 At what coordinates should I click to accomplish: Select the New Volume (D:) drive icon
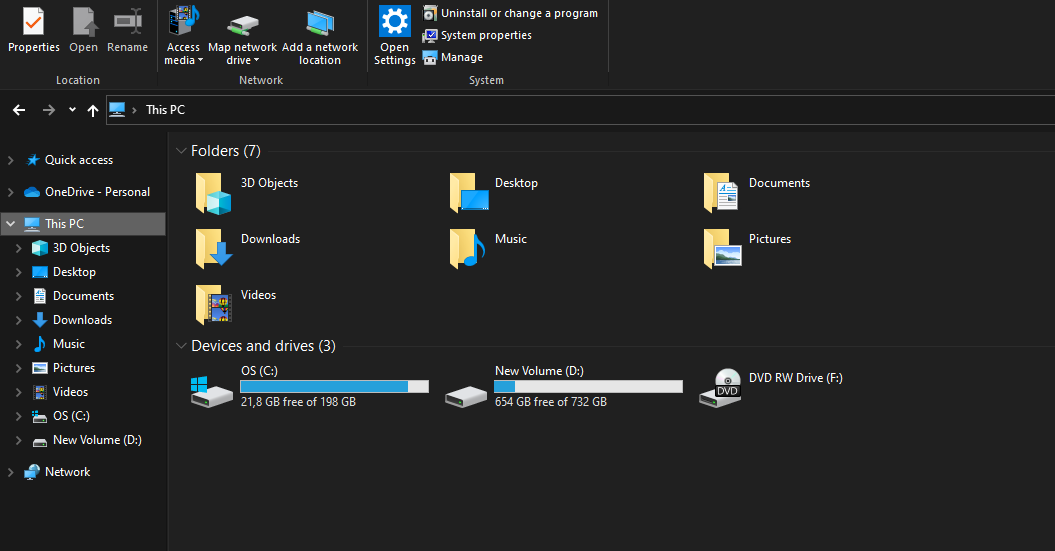[466, 396]
